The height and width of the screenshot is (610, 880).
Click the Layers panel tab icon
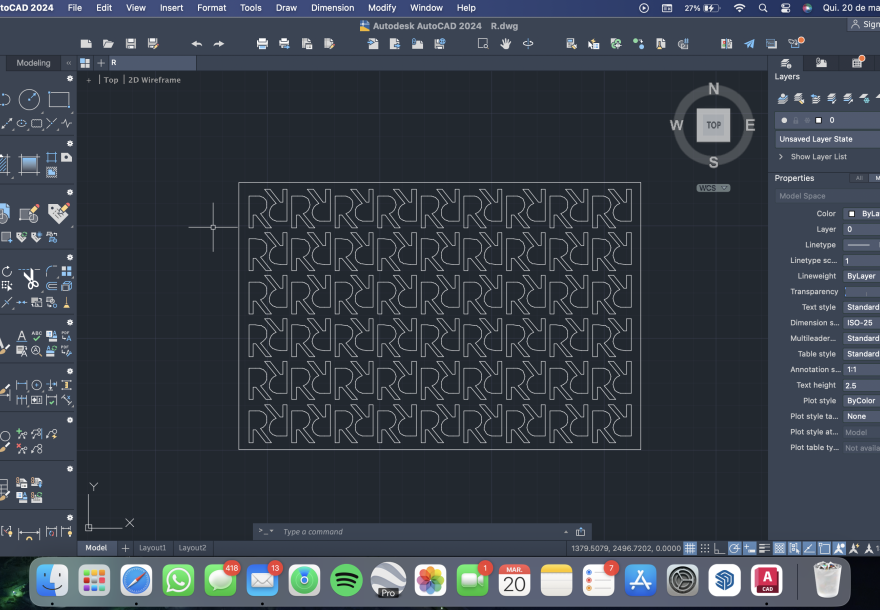pyautogui.click(x=786, y=63)
